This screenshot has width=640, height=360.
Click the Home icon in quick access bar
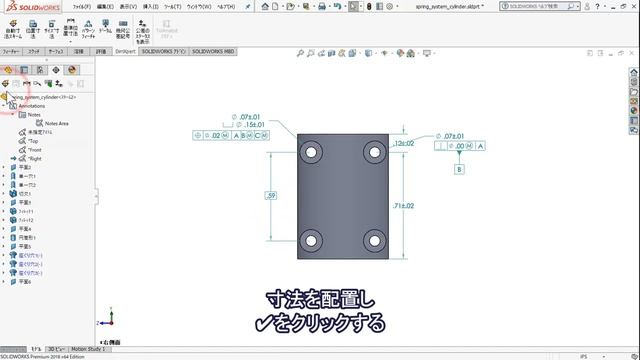click(x=265, y=7)
